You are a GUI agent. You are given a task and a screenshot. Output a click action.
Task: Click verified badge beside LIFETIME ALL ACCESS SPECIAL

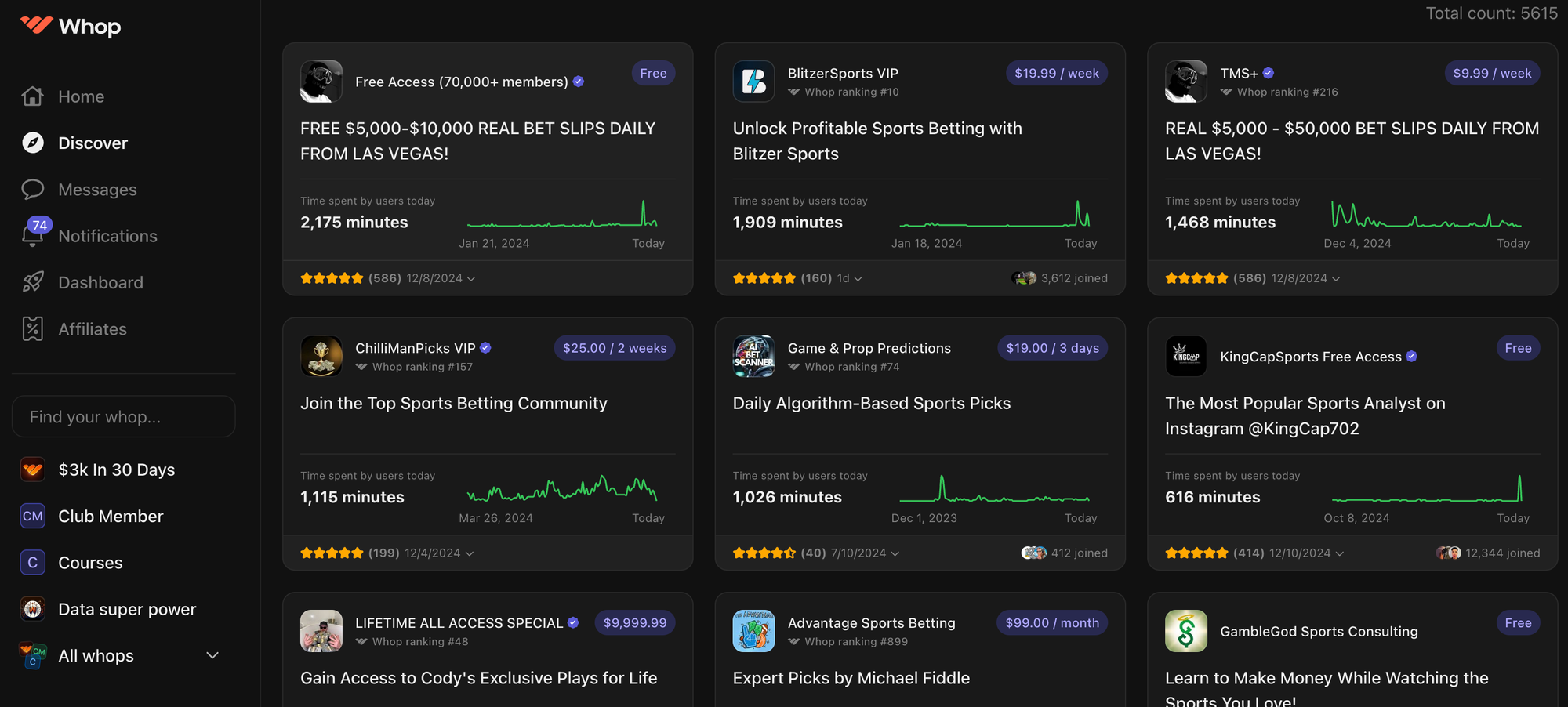(573, 622)
